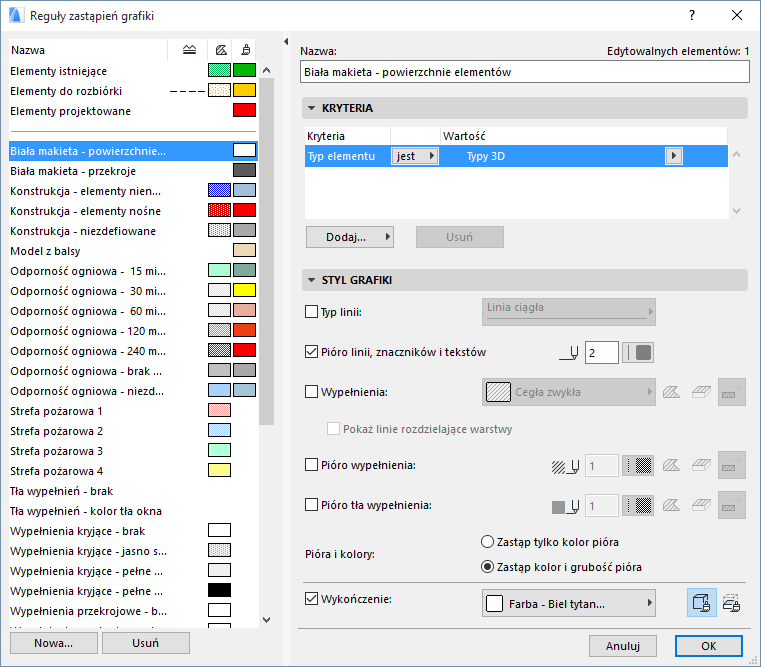Select rule Odporność ogniowa - 30 mi...
Viewport: 761px width, 667px height.
click(133, 291)
